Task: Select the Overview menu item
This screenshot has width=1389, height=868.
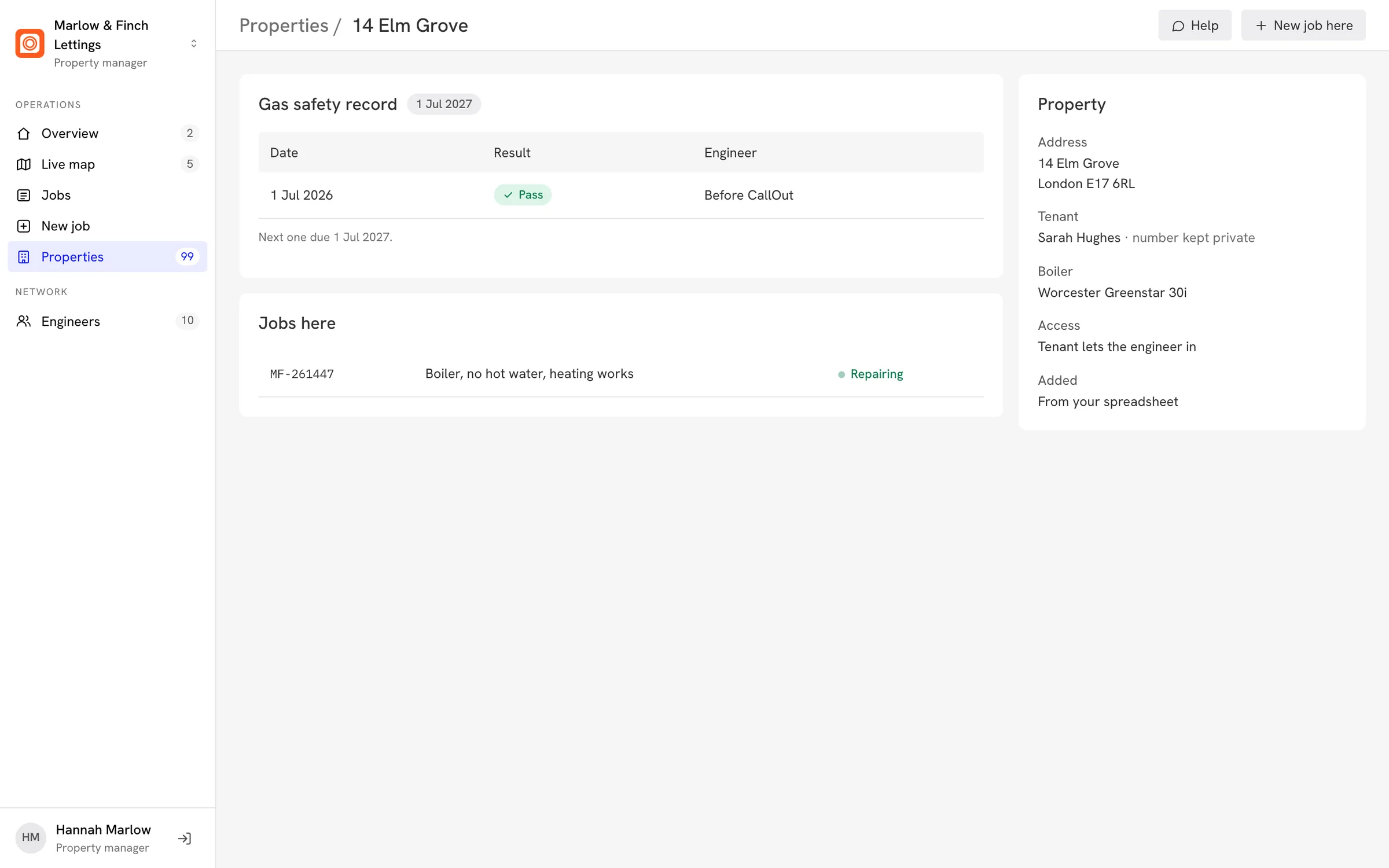Action: point(108,134)
